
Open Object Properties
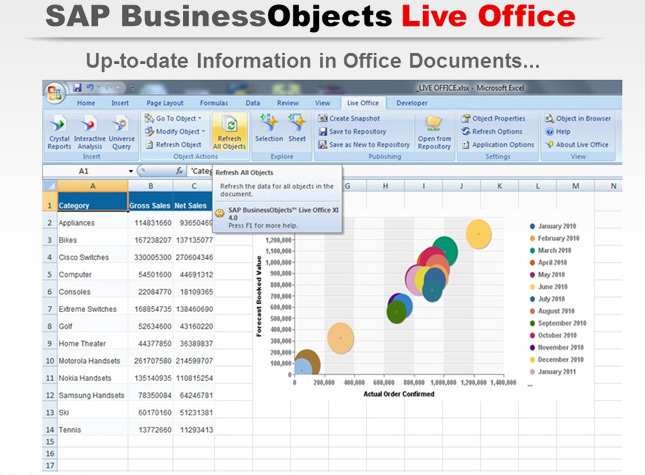tap(494, 118)
